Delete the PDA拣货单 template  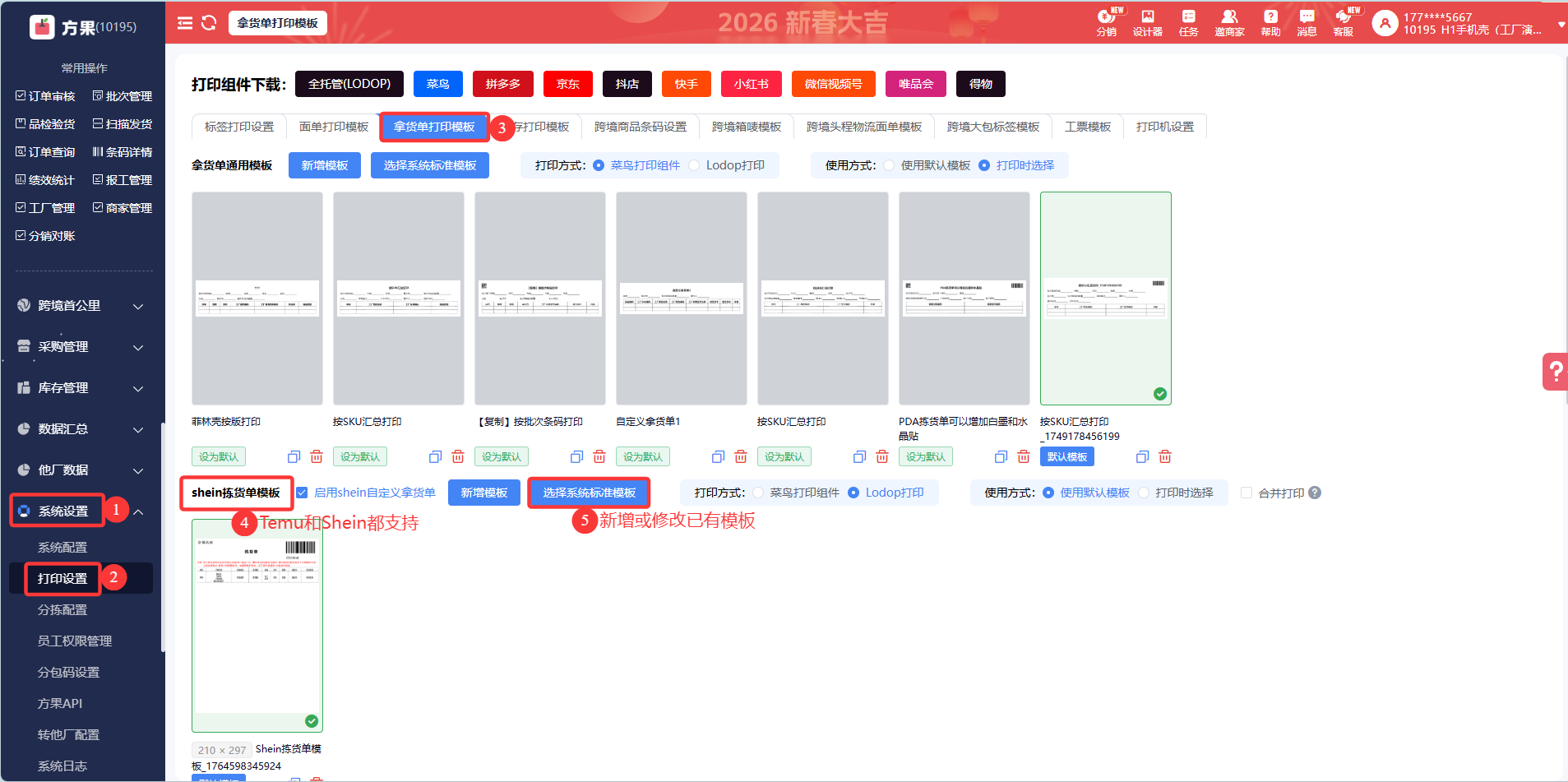click(x=1024, y=457)
